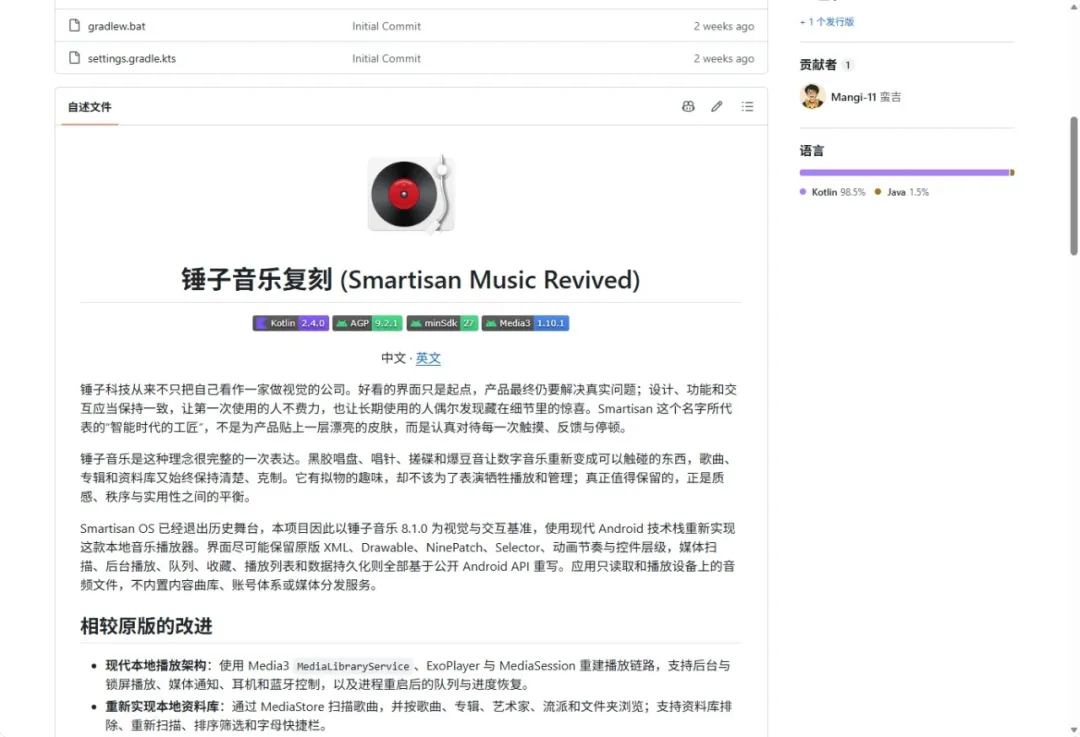Screen dimensions: 1080x737
Task: Select the 自述文件 README tab
Action: 90,107
